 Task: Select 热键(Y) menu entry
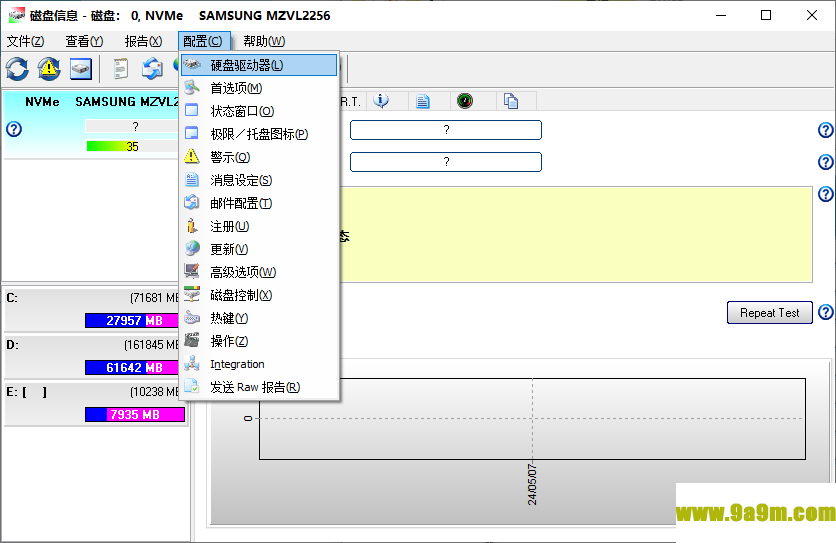point(259,318)
